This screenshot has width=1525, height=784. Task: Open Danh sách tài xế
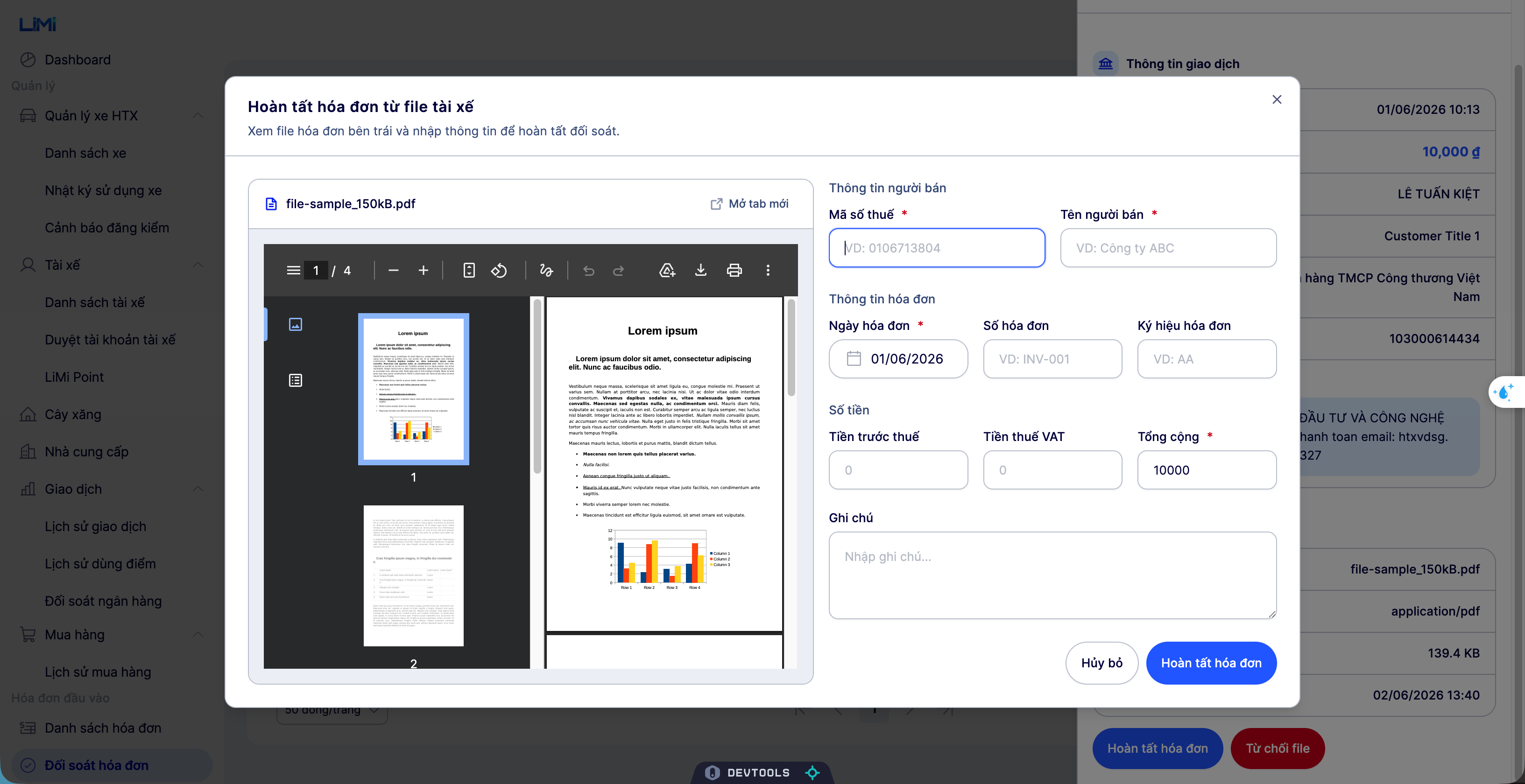[x=95, y=302]
